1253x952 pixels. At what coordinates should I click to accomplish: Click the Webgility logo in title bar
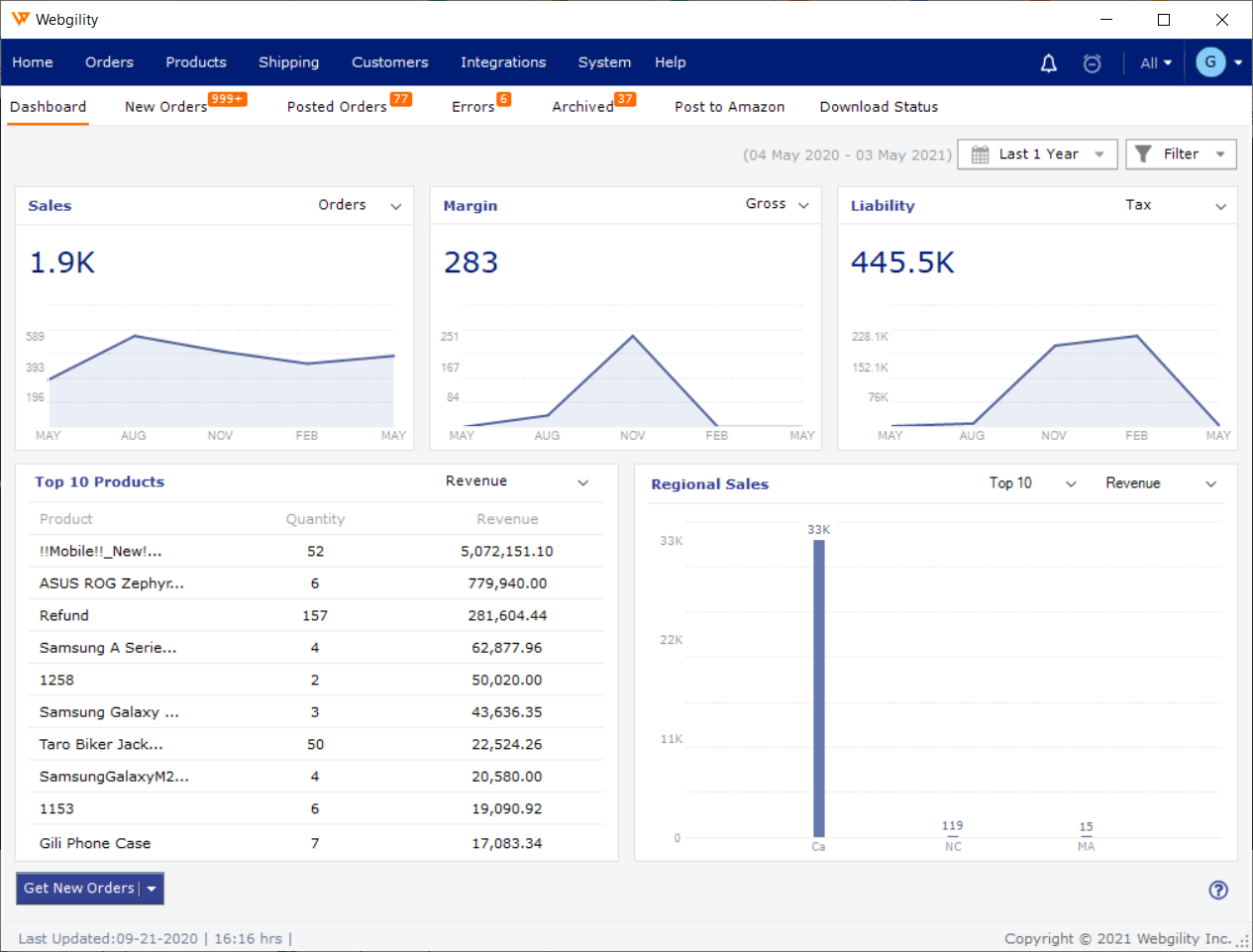pos(20,19)
